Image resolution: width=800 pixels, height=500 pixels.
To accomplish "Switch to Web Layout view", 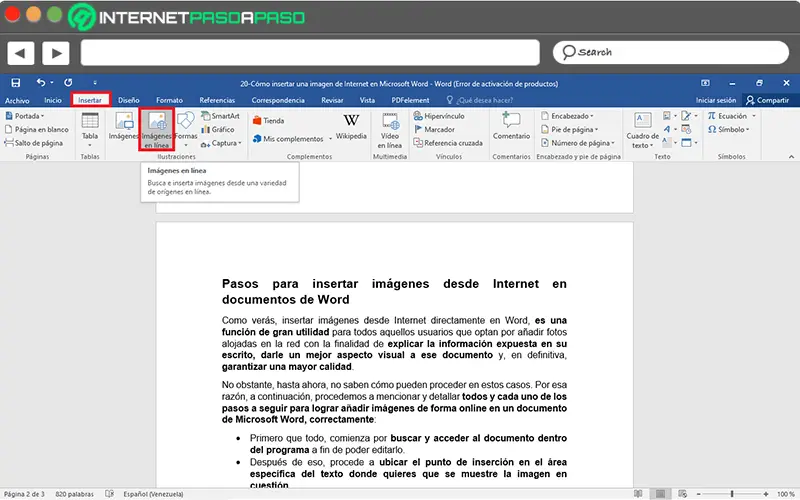I will (x=683, y=494).
